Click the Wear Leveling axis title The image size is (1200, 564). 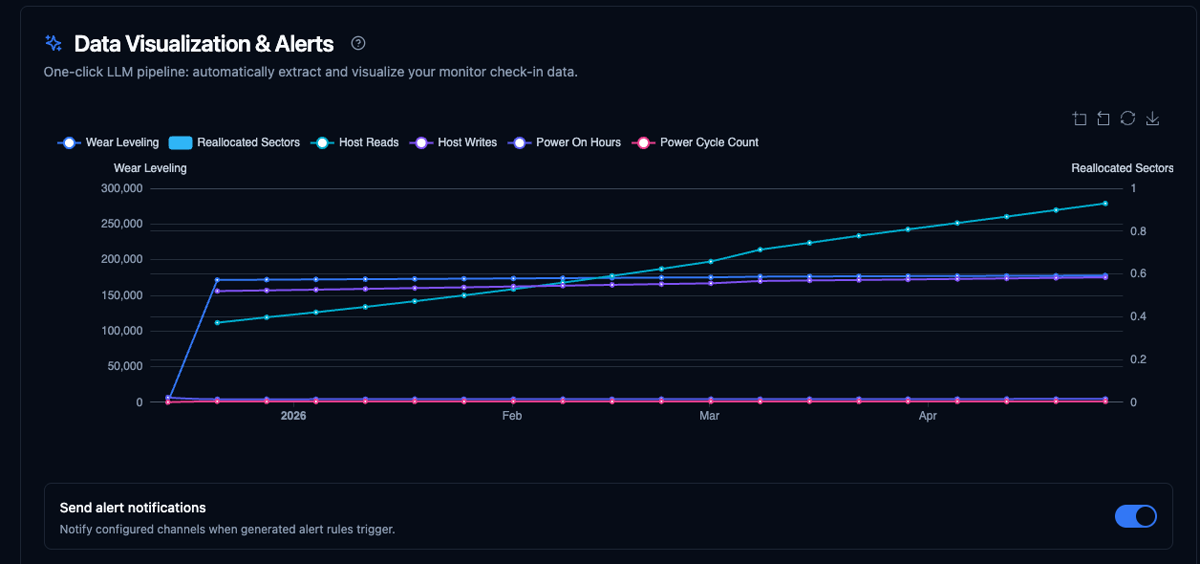click(150, 168)
